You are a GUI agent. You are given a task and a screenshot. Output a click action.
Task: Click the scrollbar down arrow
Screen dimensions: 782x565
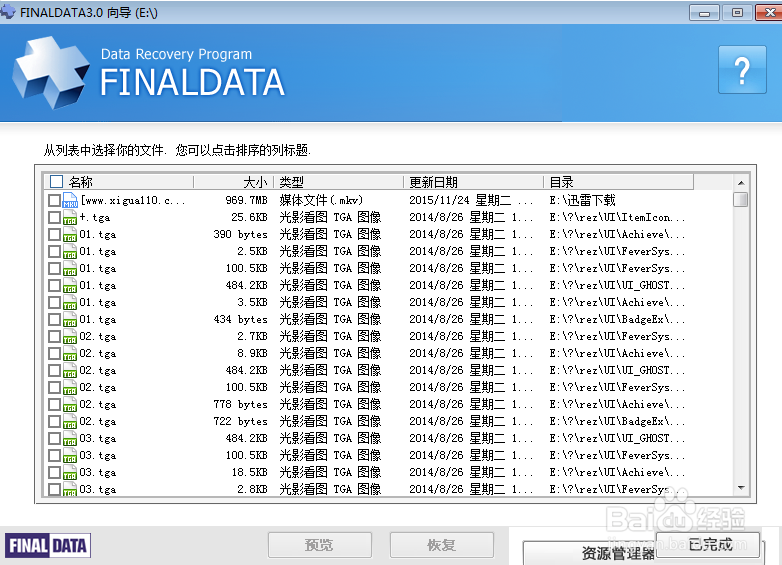click(x=741, y=488)
